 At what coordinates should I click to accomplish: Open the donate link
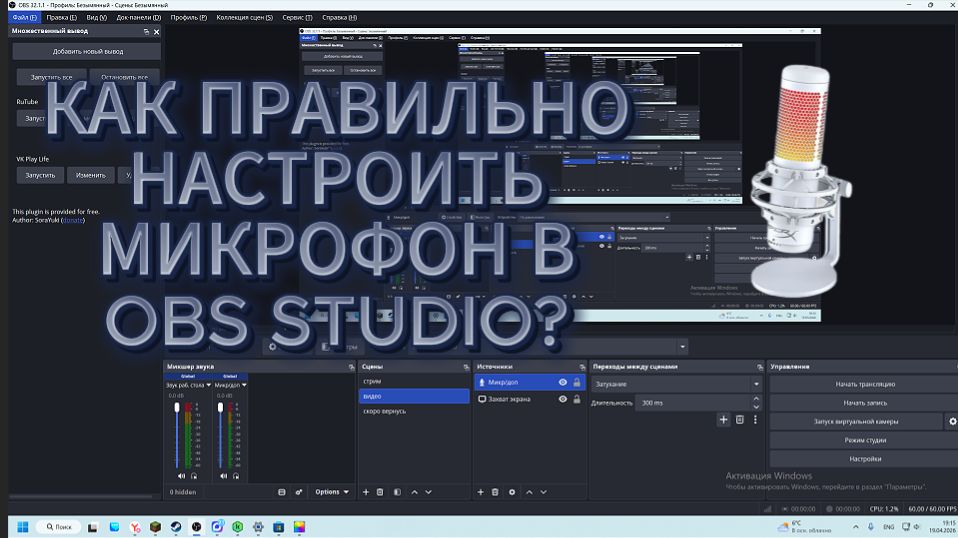[73, 220]
